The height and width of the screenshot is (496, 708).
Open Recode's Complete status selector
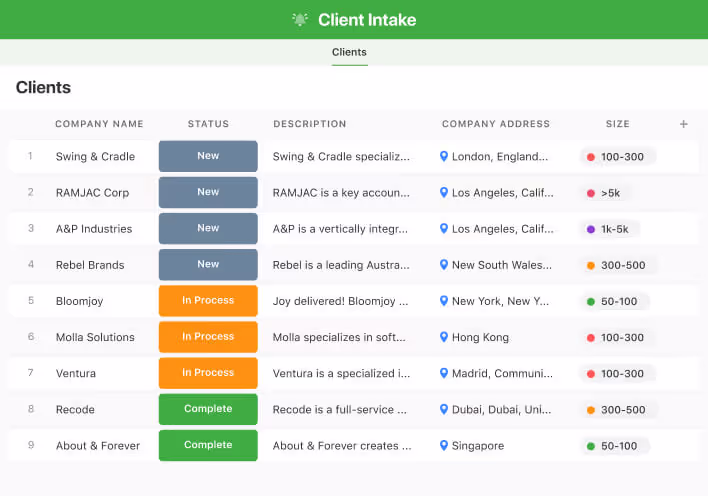pos(208,409)
